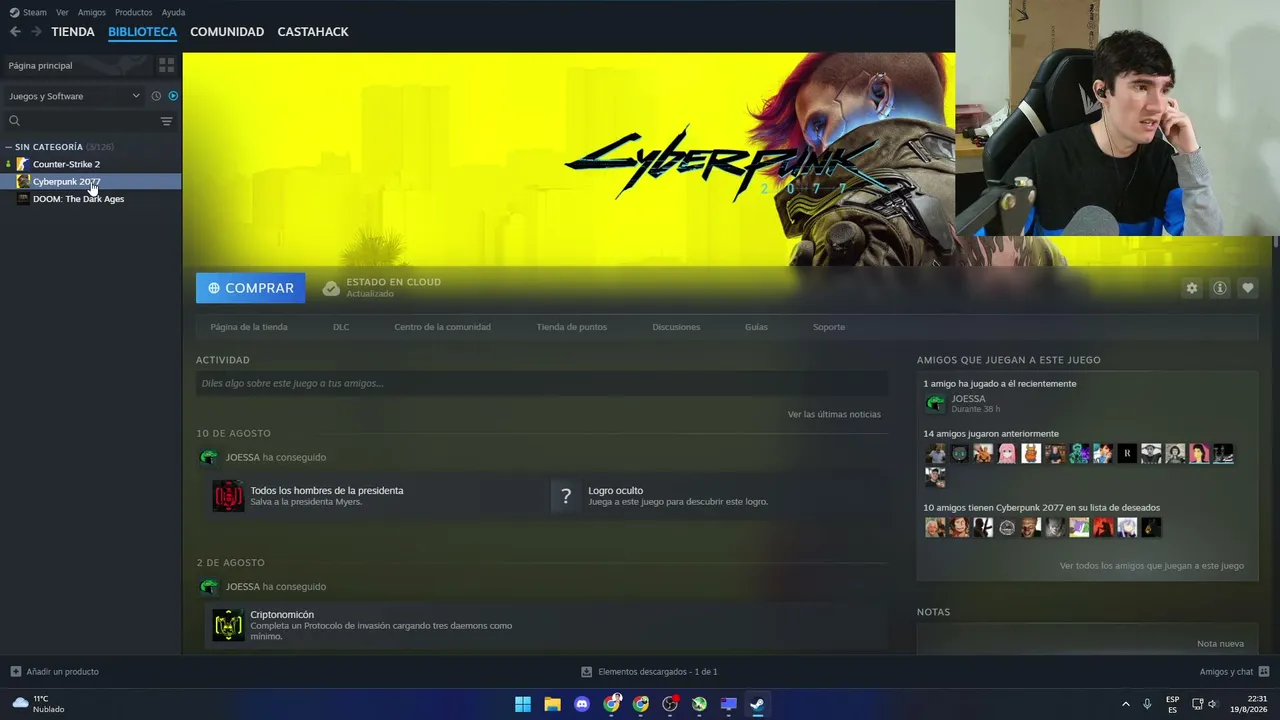Open advanced filter options icon

(166, 121)
